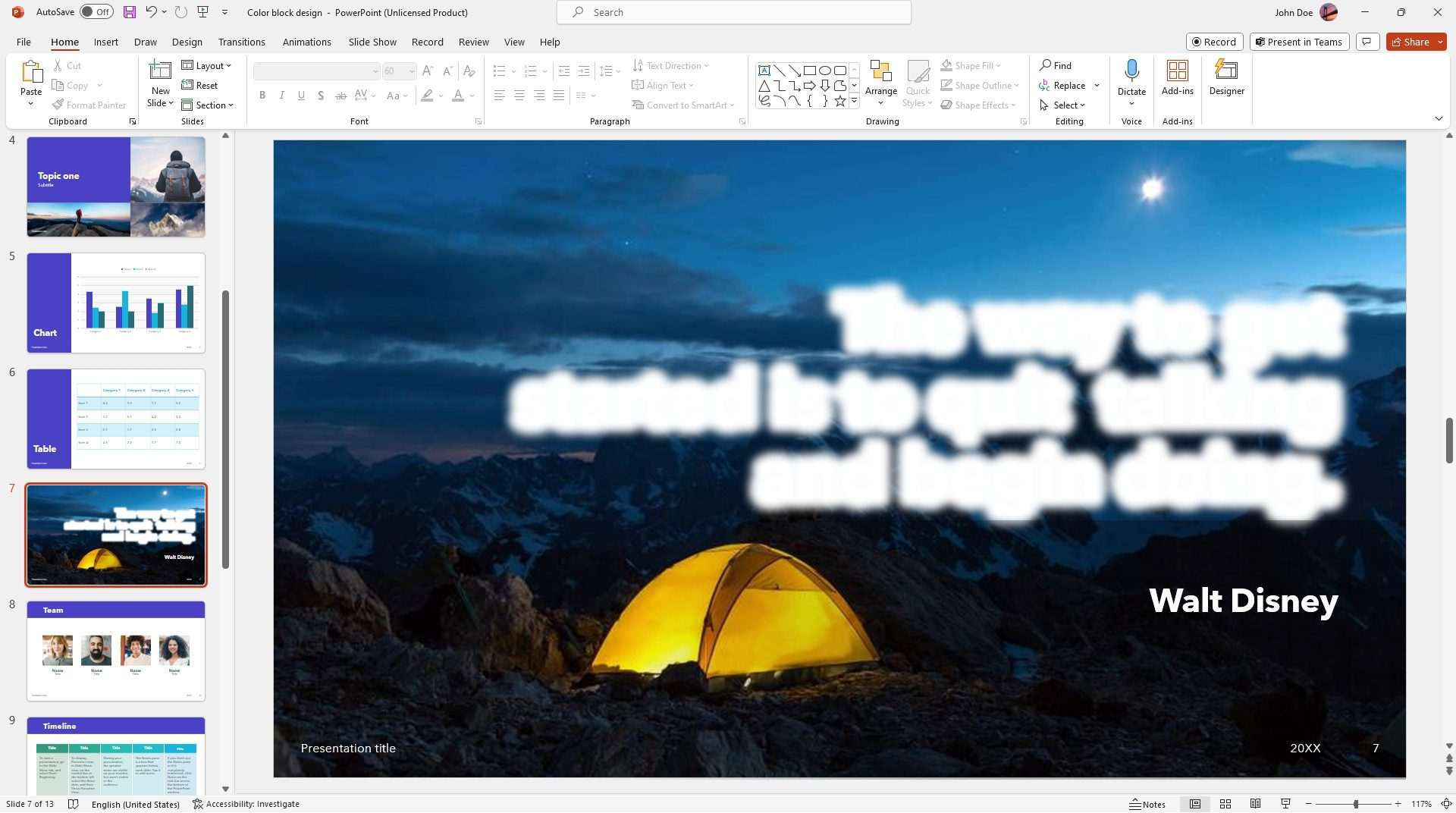
Task: Click the text highlight color button
Action: [428, 96]
